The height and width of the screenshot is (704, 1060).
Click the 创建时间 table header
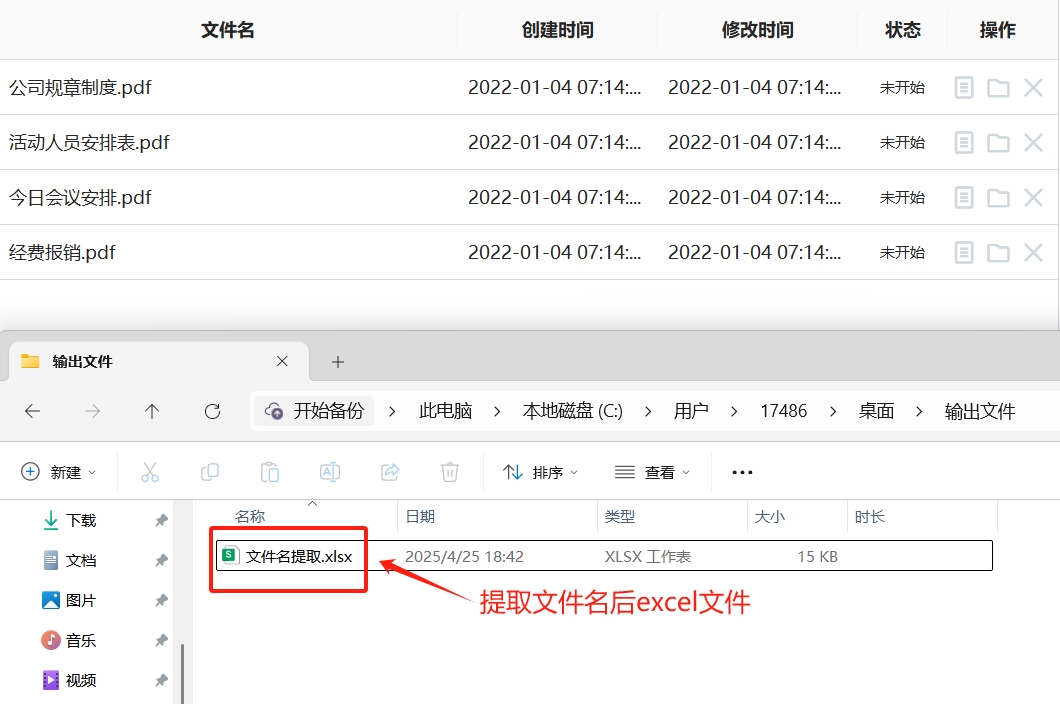[558, 30]
